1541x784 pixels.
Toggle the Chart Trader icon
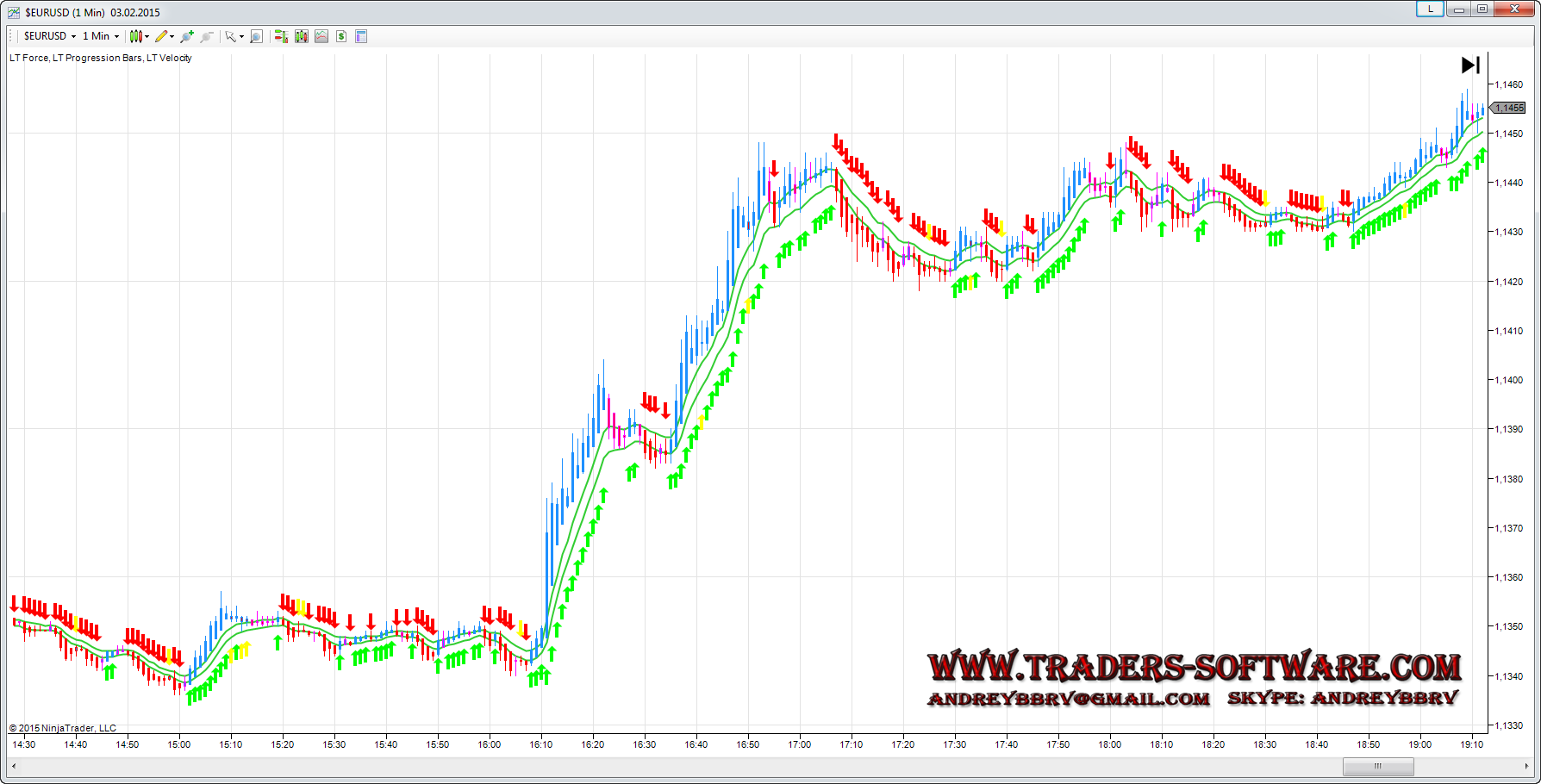280,36
